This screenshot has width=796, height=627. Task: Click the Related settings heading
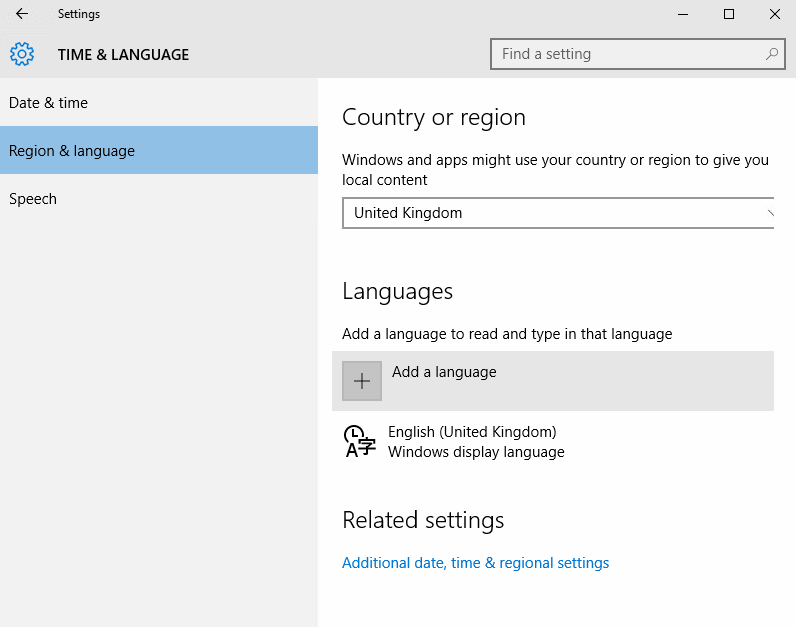point(423,520)
